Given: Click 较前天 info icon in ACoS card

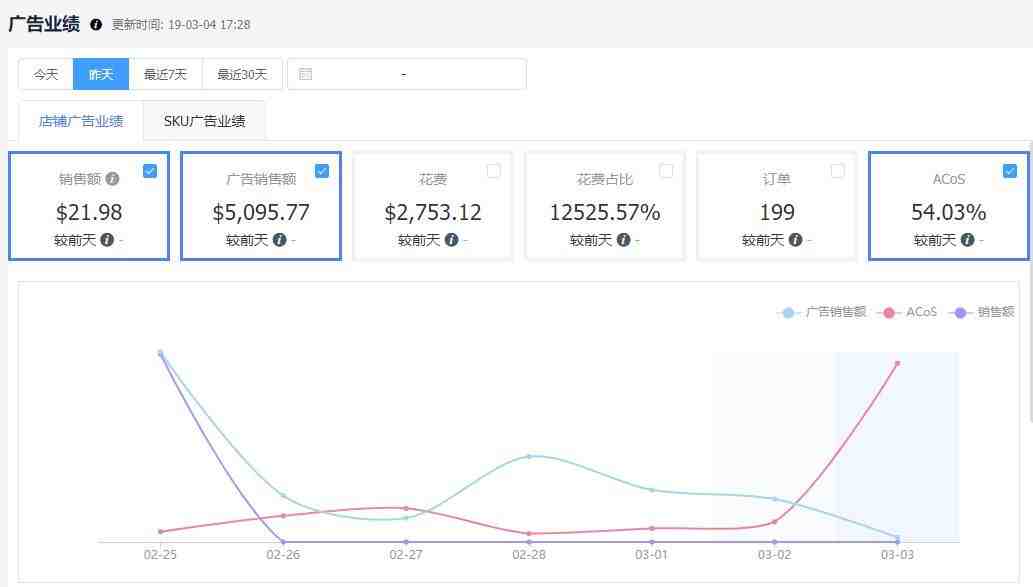Looking at the screenshot, I should click(966, 240).
